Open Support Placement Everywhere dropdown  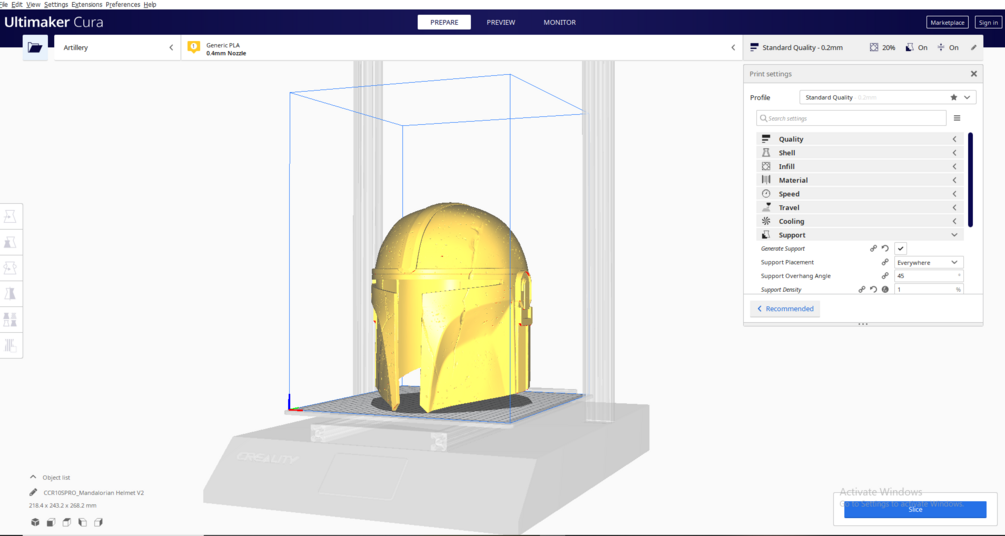pyautogui.click(x=929, y=262)
